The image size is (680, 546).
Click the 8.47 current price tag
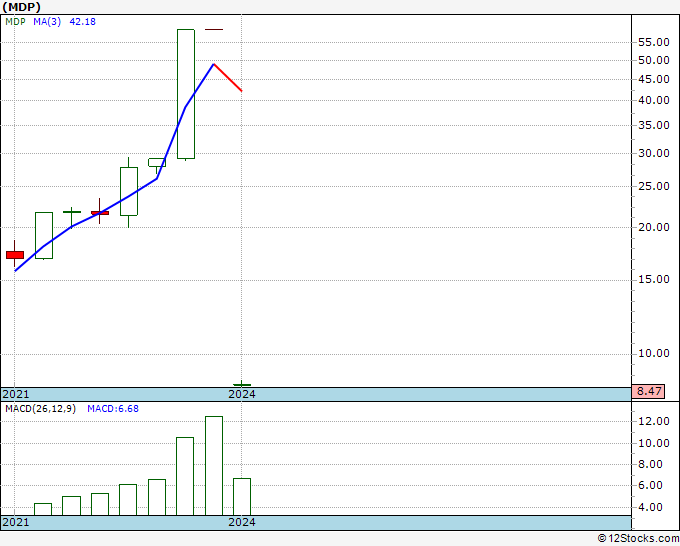(648, 391)
